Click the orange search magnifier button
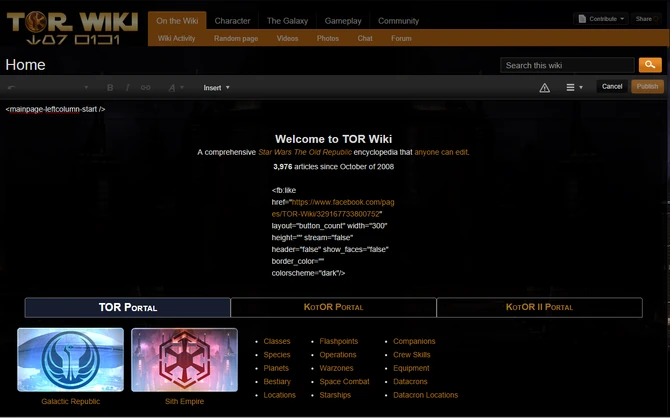The height and width of the screenshot is (418, 670). pyautogui.click(x=650, y=65)
